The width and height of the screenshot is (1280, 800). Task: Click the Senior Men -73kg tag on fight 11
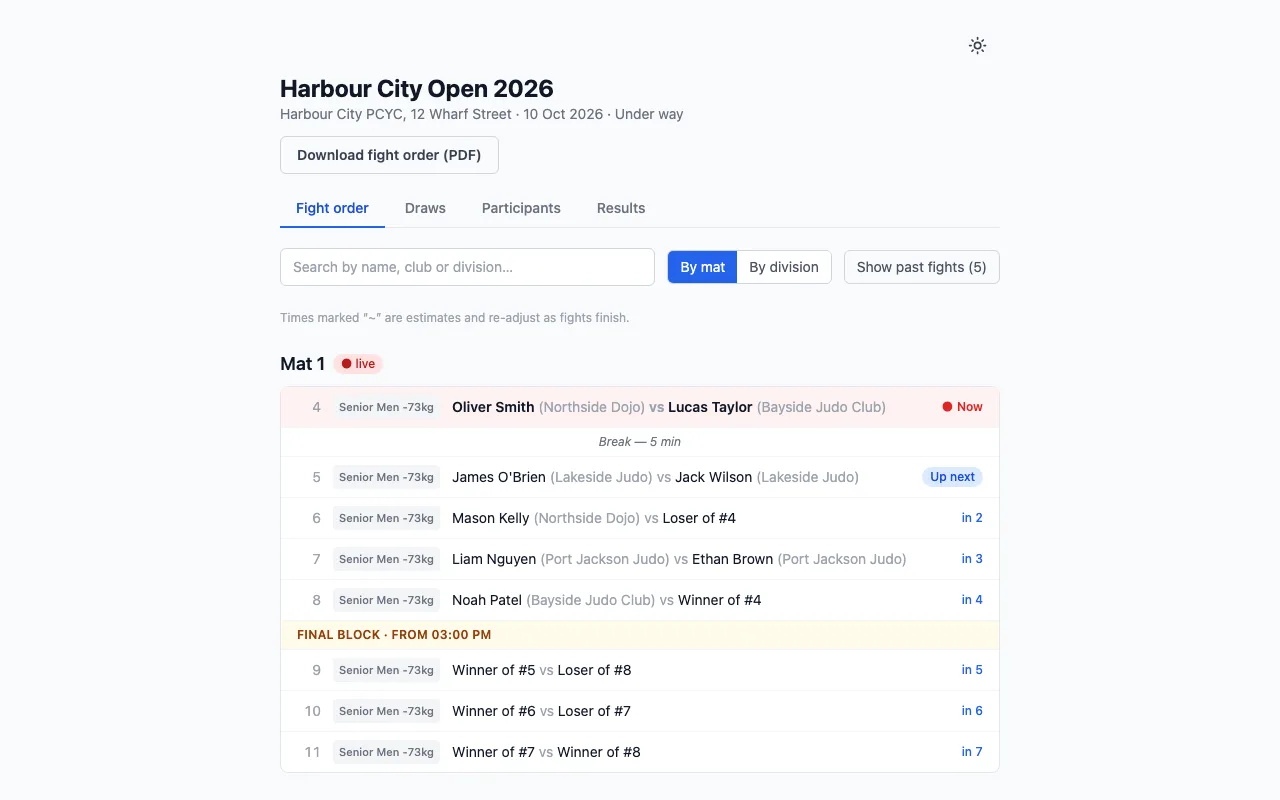(386, 752)
